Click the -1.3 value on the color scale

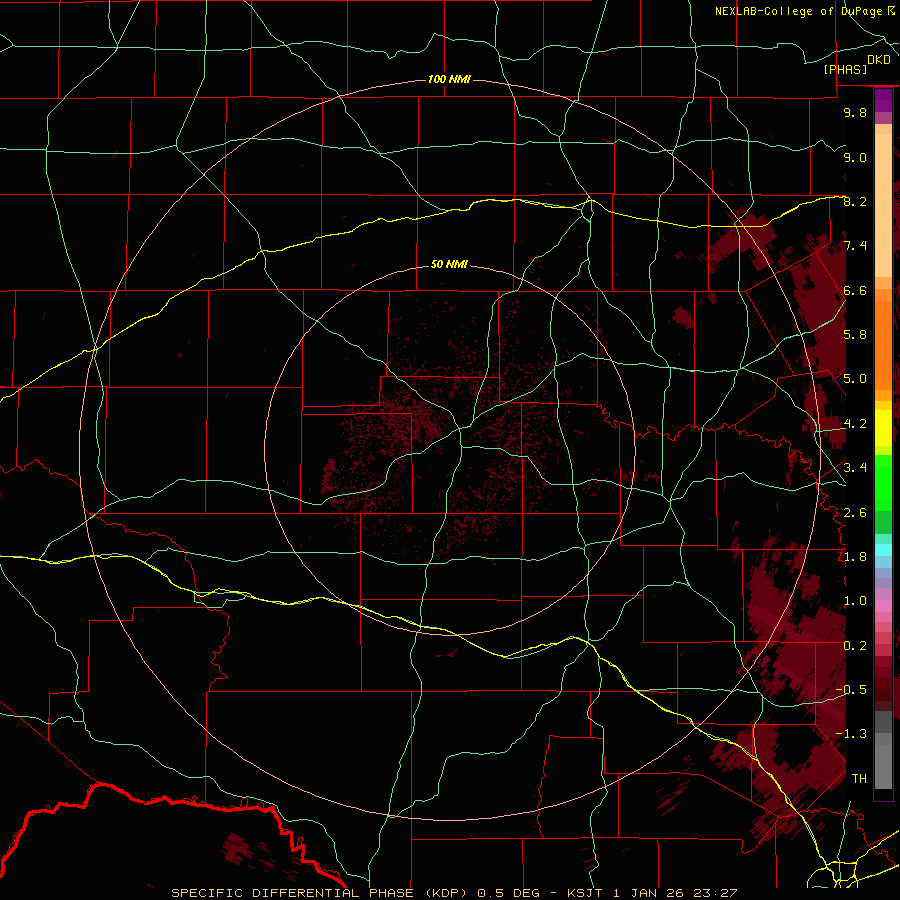click(x=851, y=734)
